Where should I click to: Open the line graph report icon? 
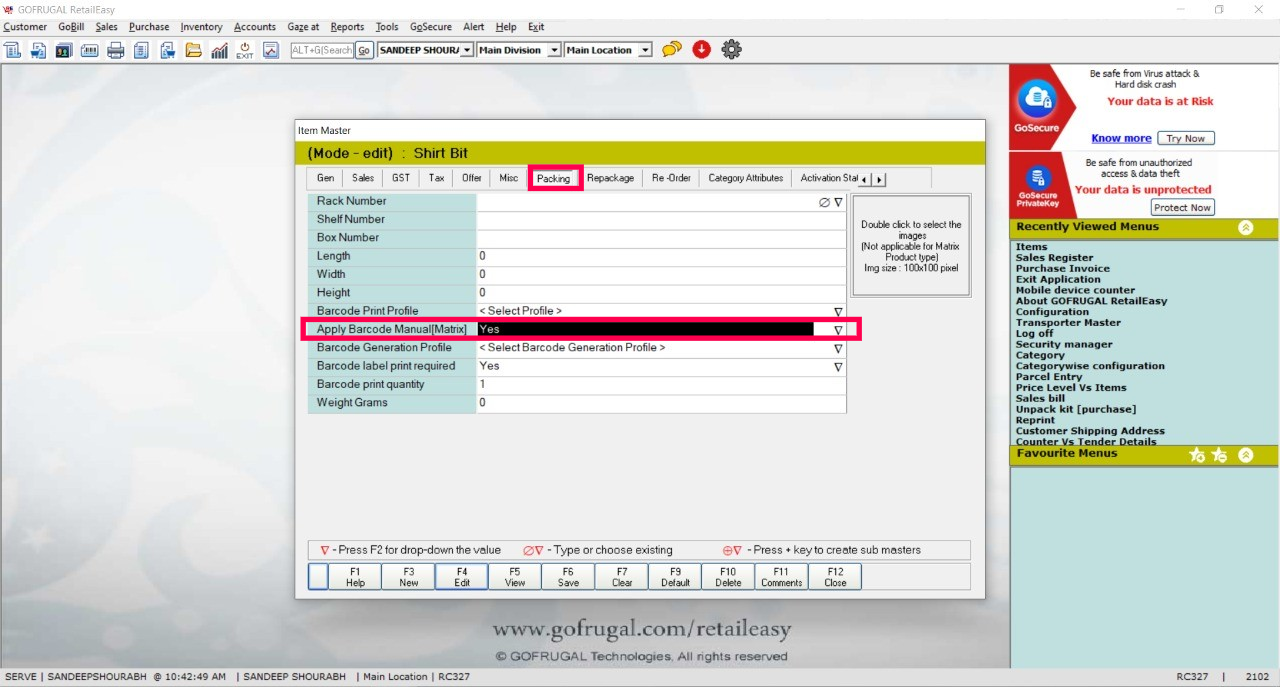click(271, 50)
